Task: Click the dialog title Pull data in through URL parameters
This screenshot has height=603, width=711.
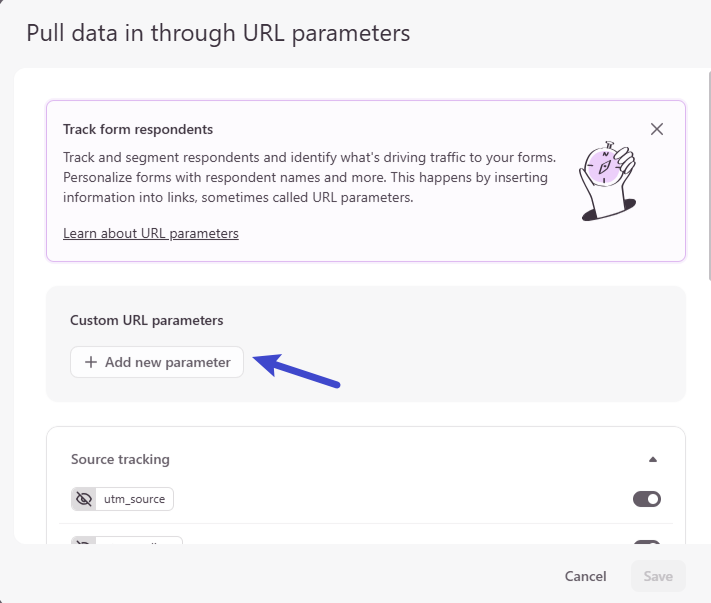Action: (218, 33)
